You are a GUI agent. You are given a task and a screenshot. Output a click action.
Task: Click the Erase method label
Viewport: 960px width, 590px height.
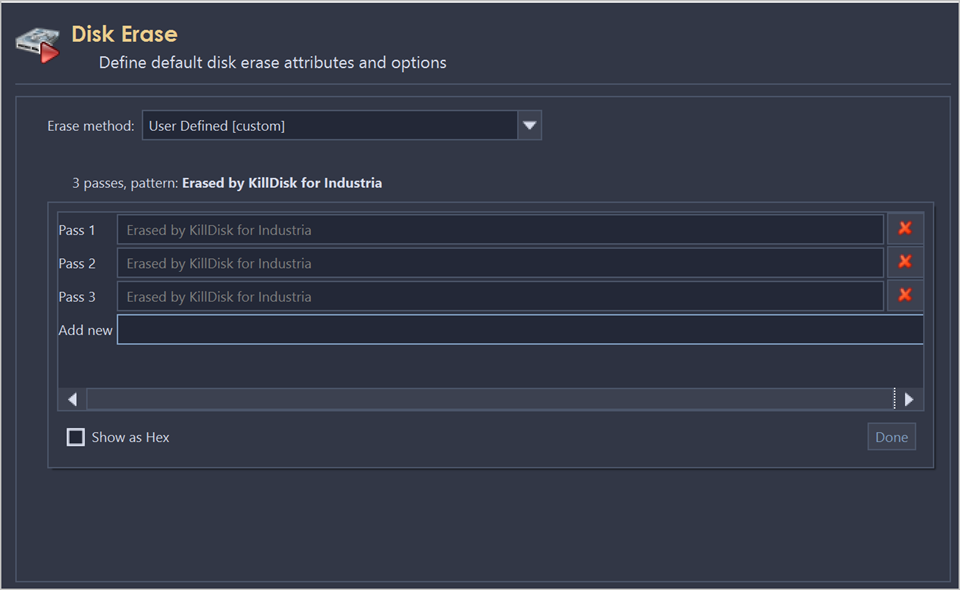pyautogui.click(x=90, y=126)
